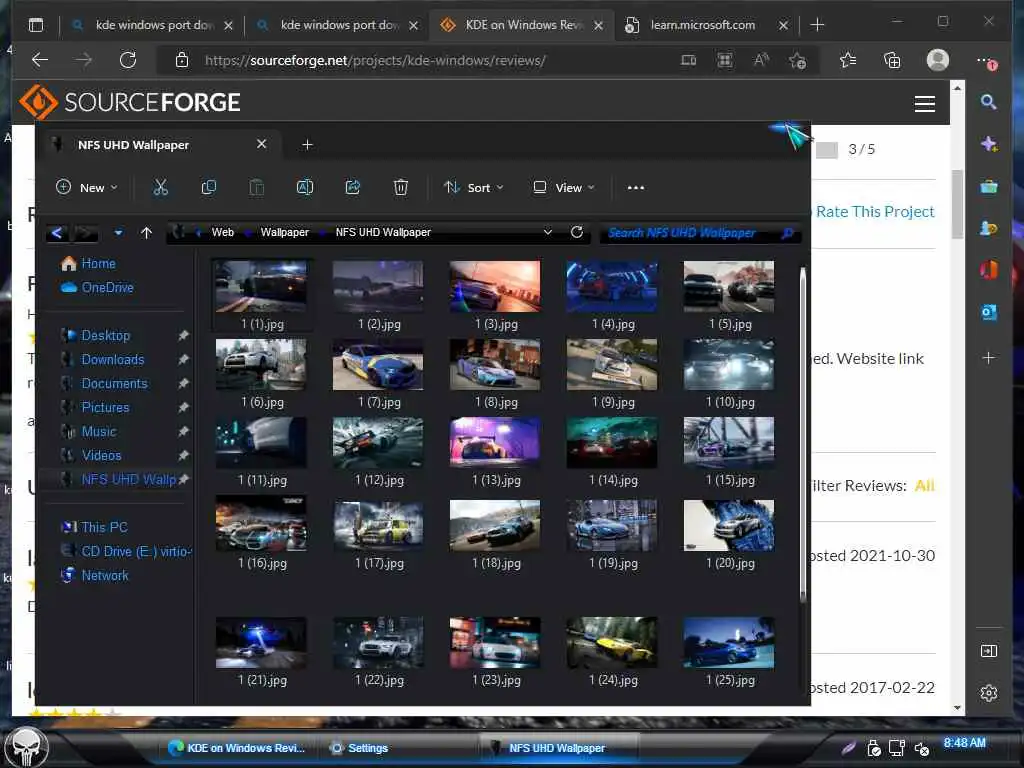
Task: Open the Edge profile avatar
Action: [938, 59]
